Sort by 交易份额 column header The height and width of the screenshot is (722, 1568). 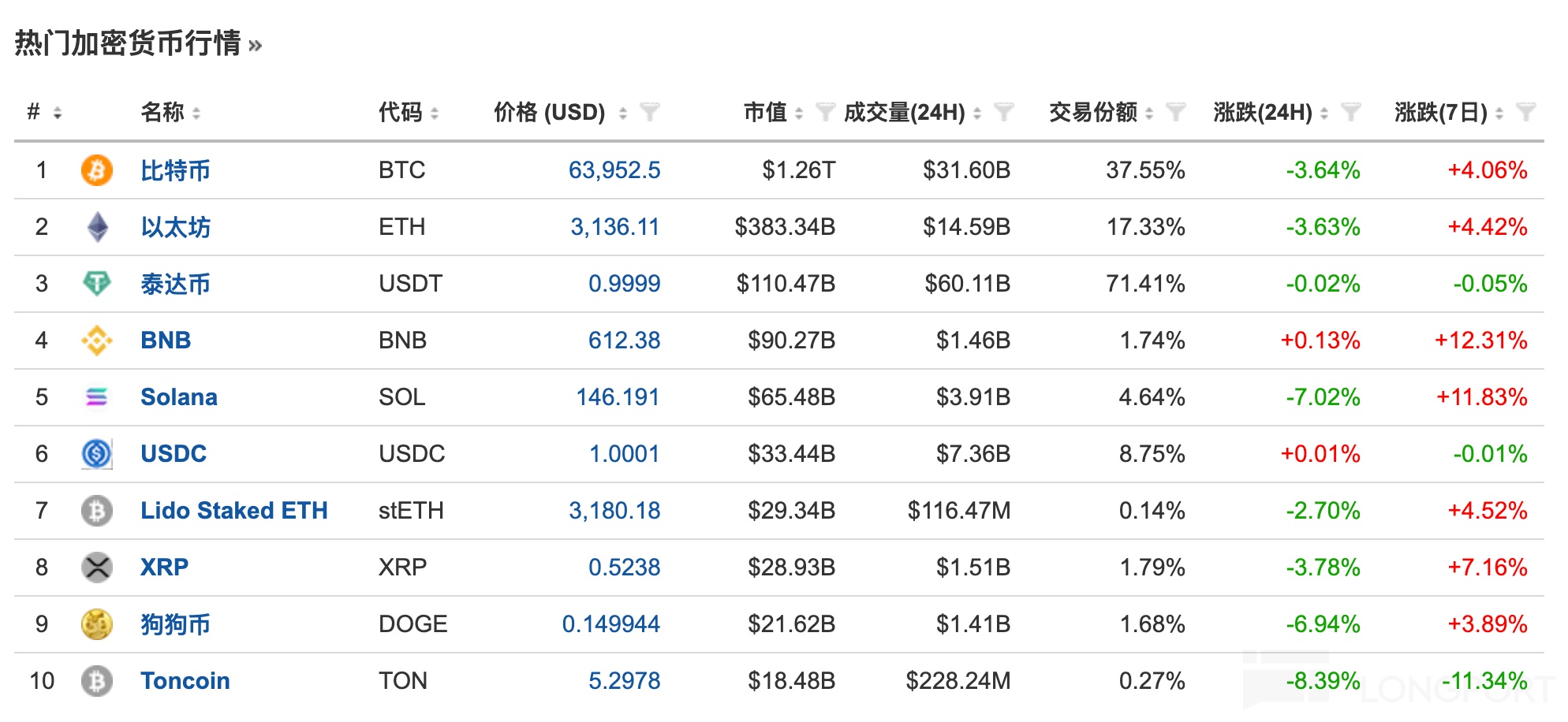1092,113
